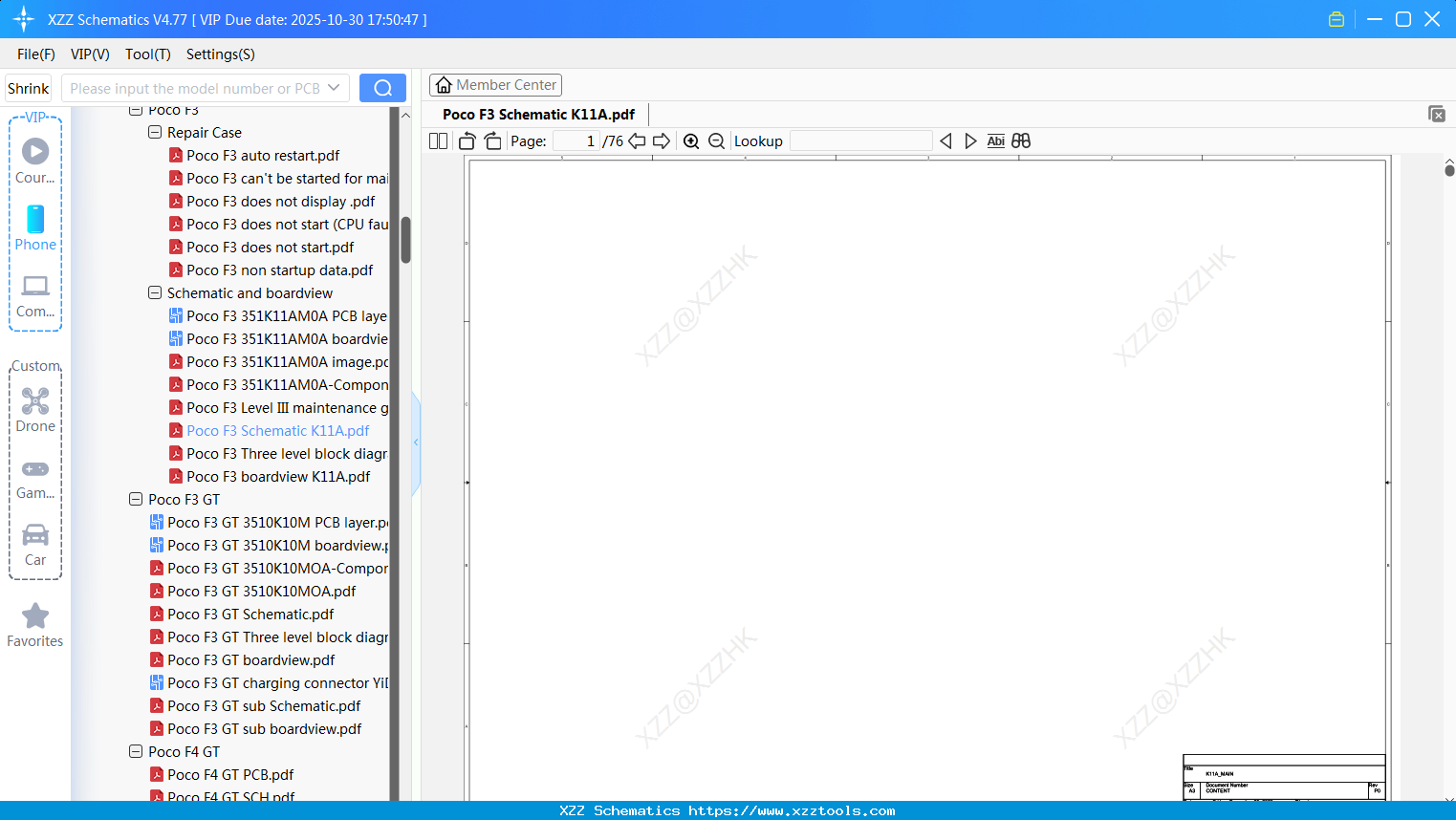Toggle the Abi whole-word match icon
Image resolution: width=1456 pixels, height=820 pixels.
point(996,141)
